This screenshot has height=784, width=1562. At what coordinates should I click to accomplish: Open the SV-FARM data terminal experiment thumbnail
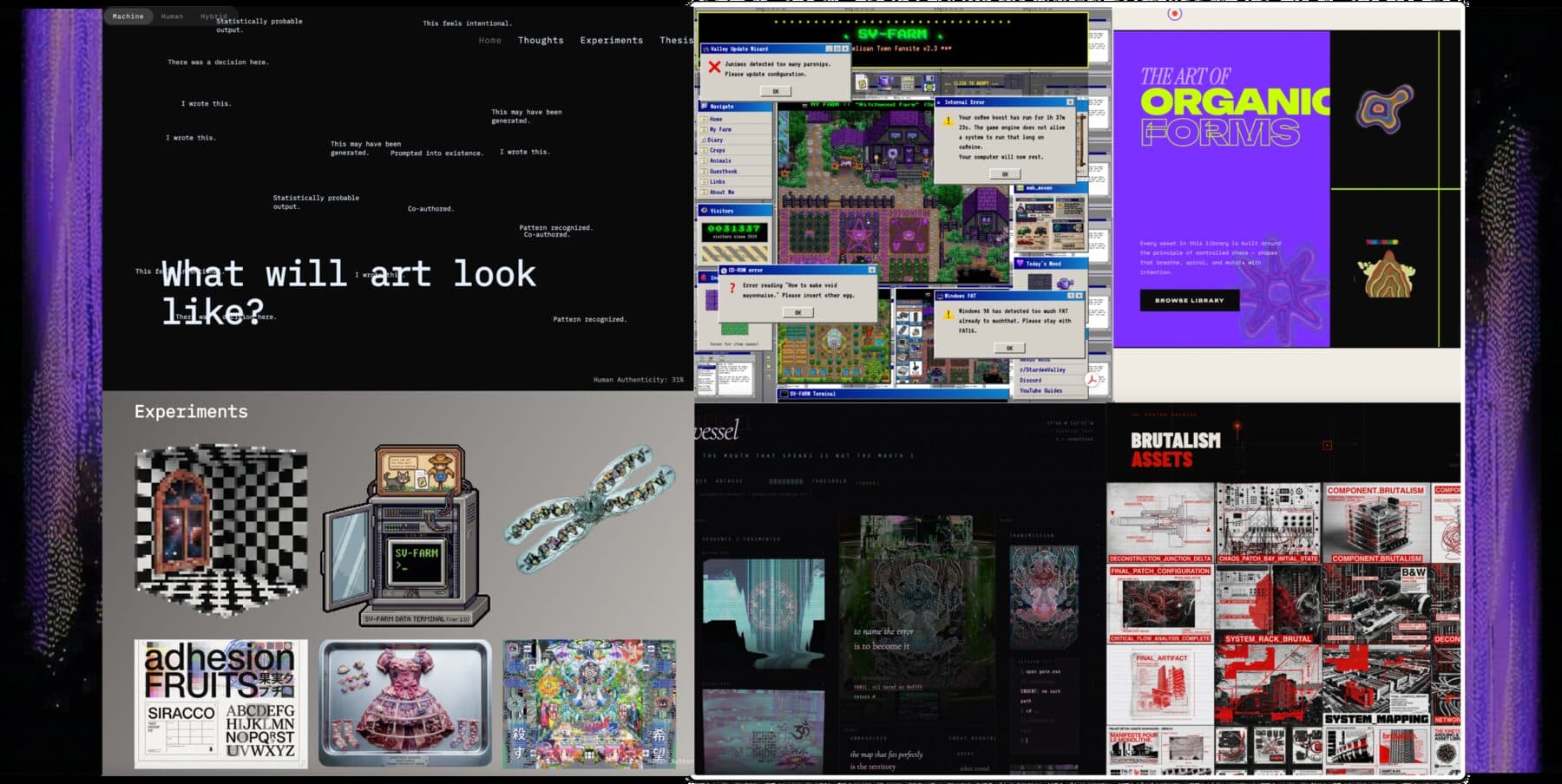click(406, 535)
